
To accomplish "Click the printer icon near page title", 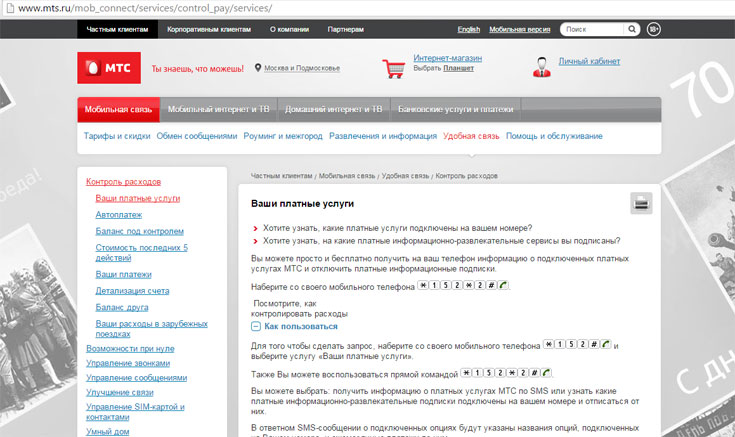I will click(640, 204).
